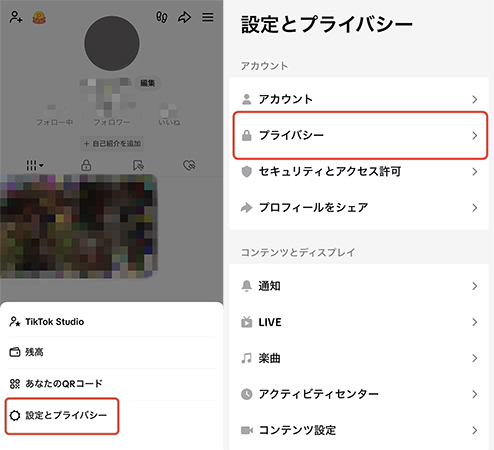Open コンテンツ設定 row
This screenshot has width=494, height=450.
[359, 430]
